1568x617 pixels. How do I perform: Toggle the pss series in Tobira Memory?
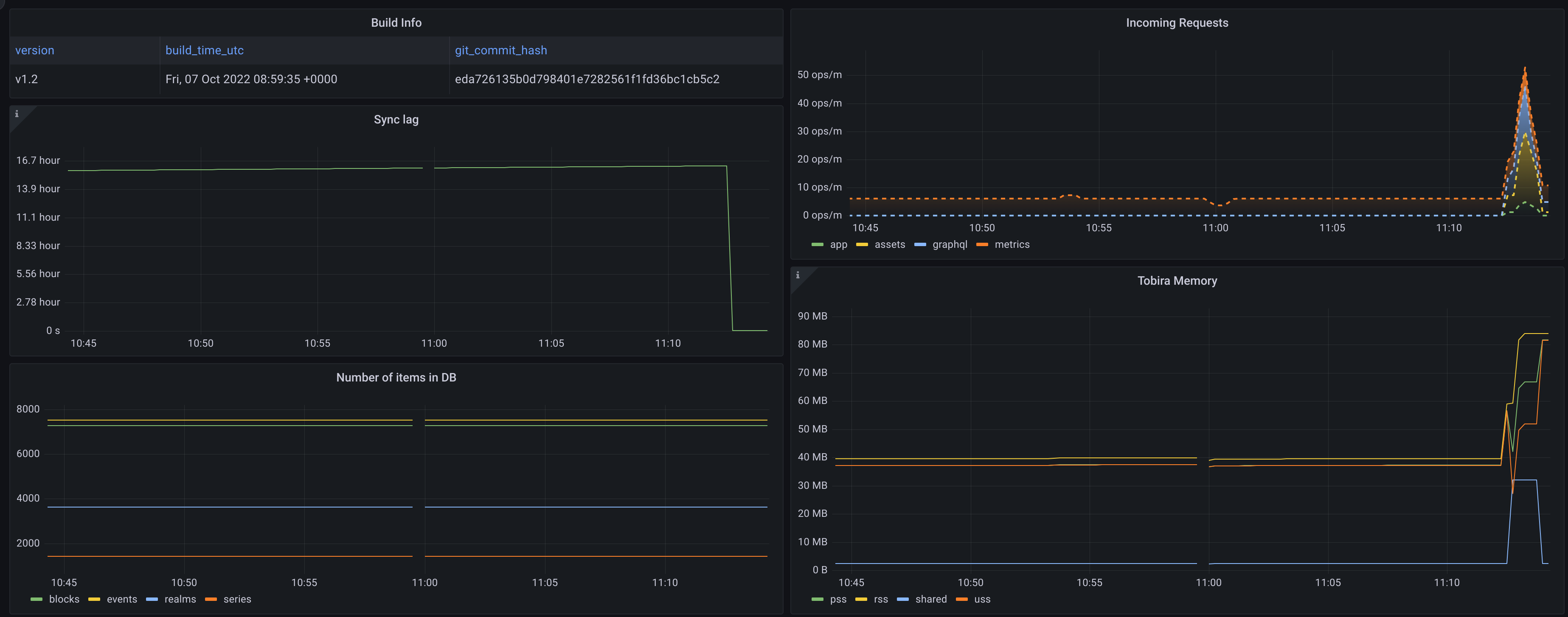839,599
